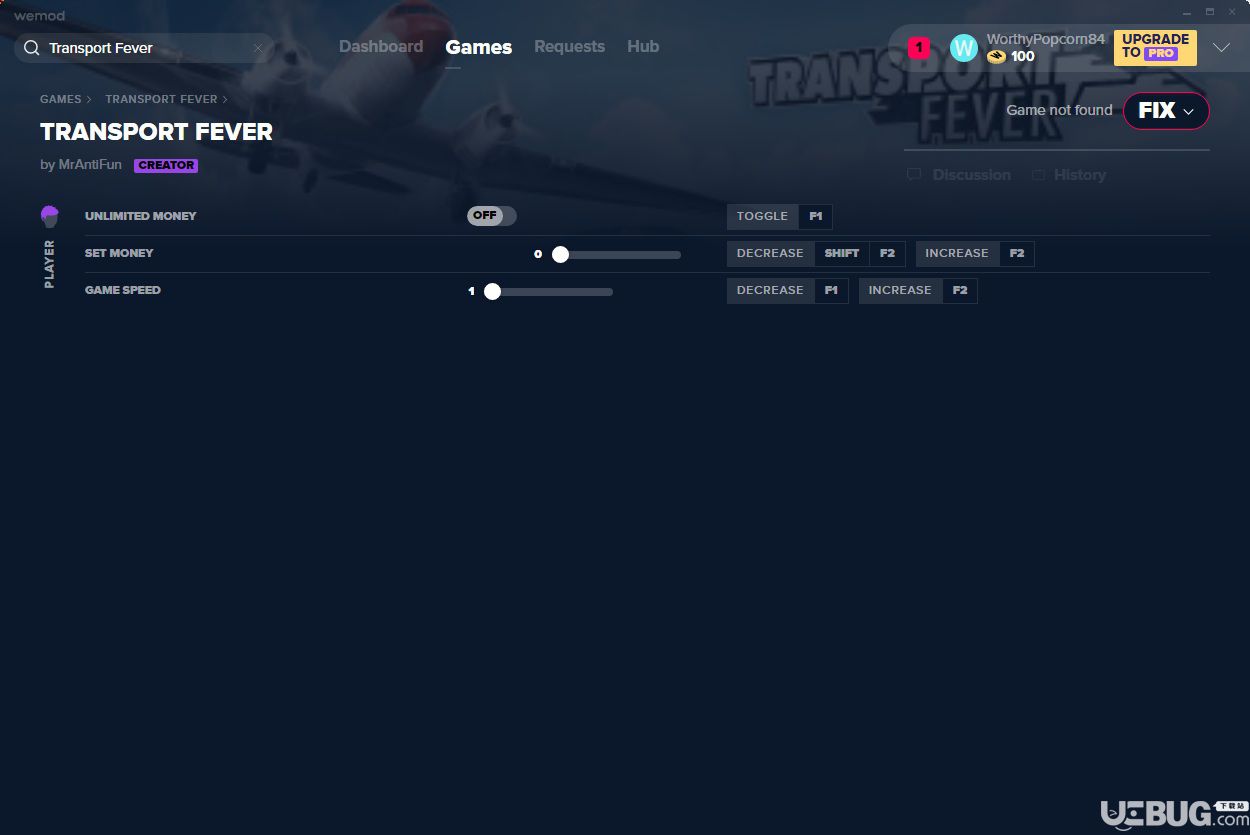Clear the search field with the X icon
Viewport: 1250px width, 835px height.
(x=258, y=48)
